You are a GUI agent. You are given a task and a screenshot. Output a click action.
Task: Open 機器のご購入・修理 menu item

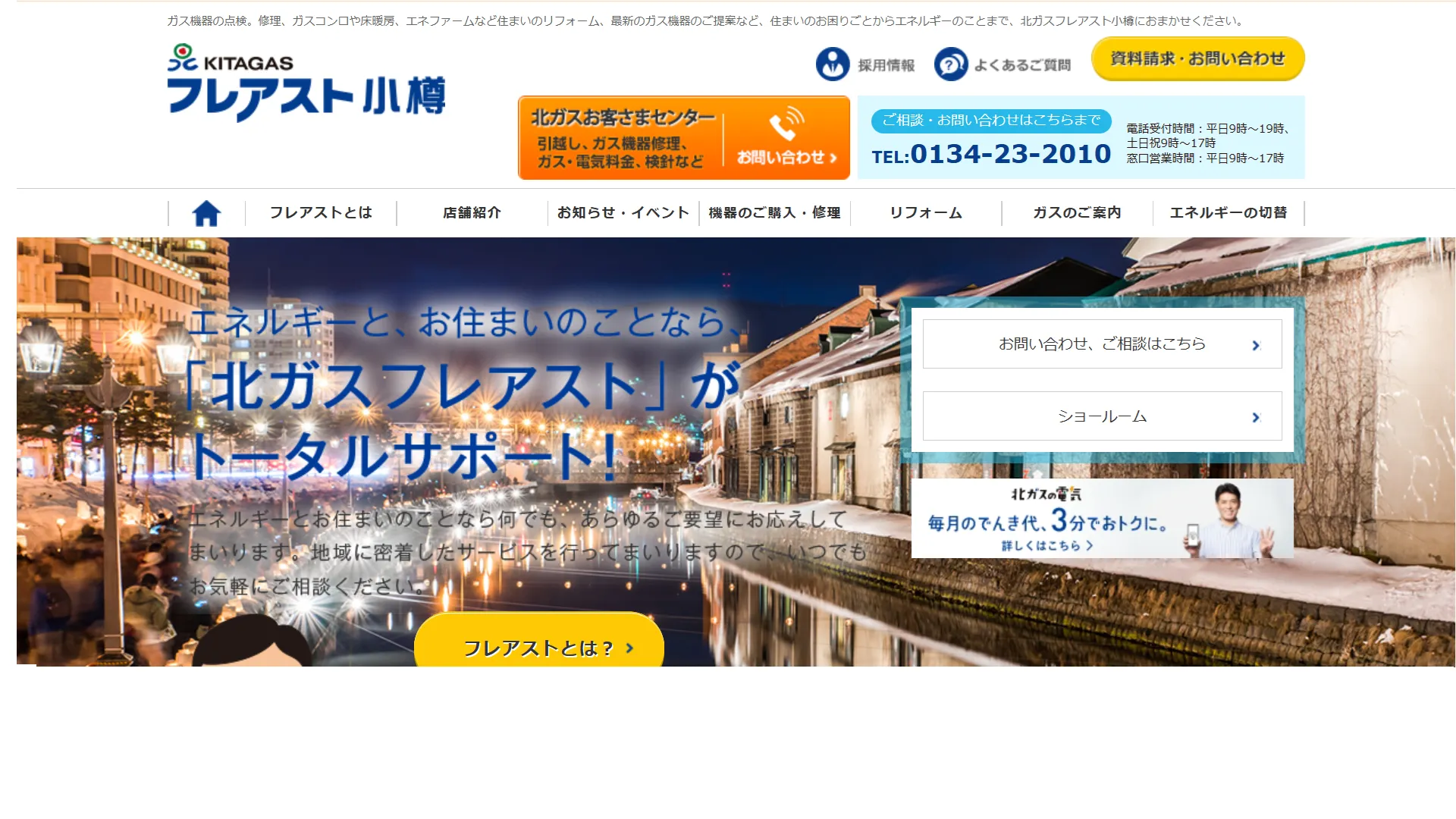(x=774, y=213)
